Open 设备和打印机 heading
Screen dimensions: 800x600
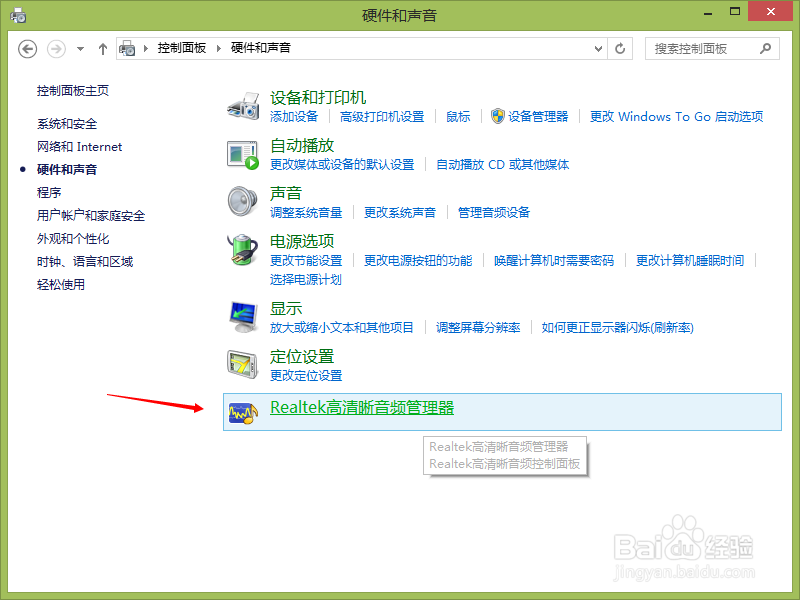tap(318, 97)
